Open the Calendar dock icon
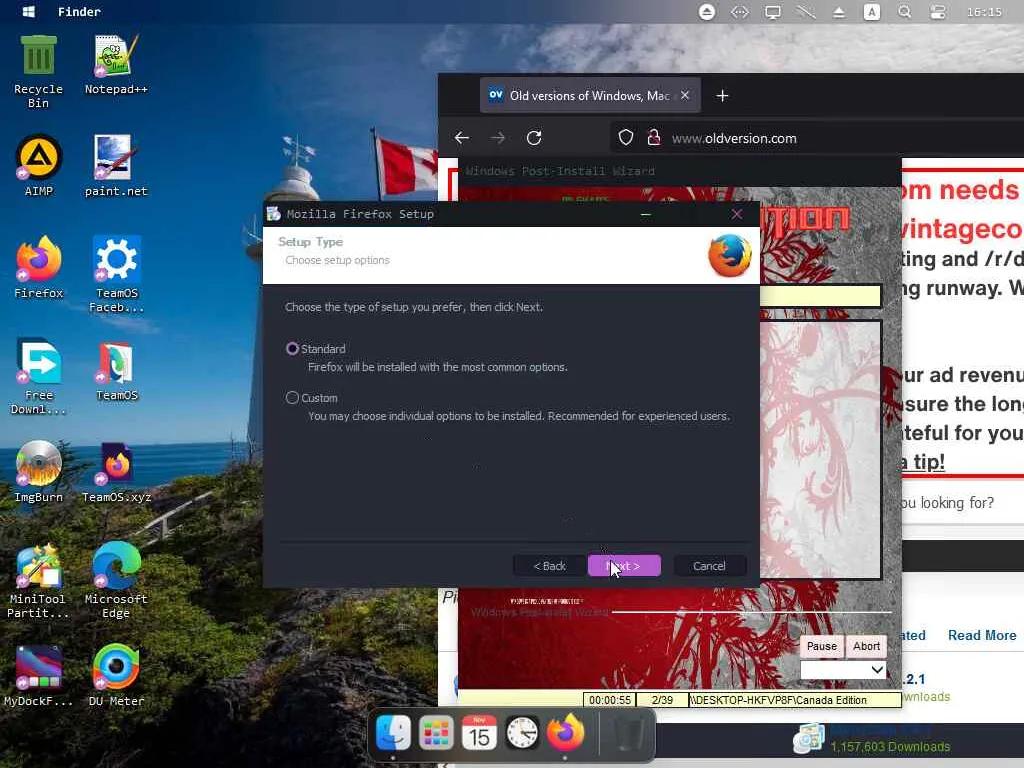1024x768 pixels. click(x=479, y=733)
